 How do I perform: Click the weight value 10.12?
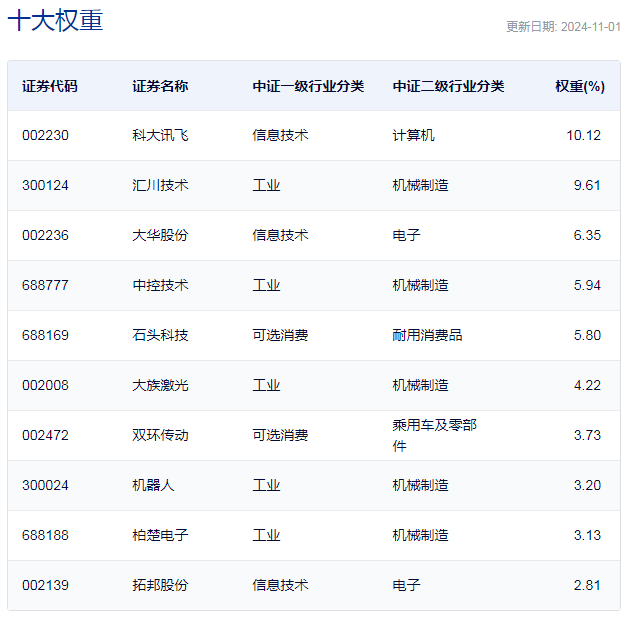pos(583,135)
